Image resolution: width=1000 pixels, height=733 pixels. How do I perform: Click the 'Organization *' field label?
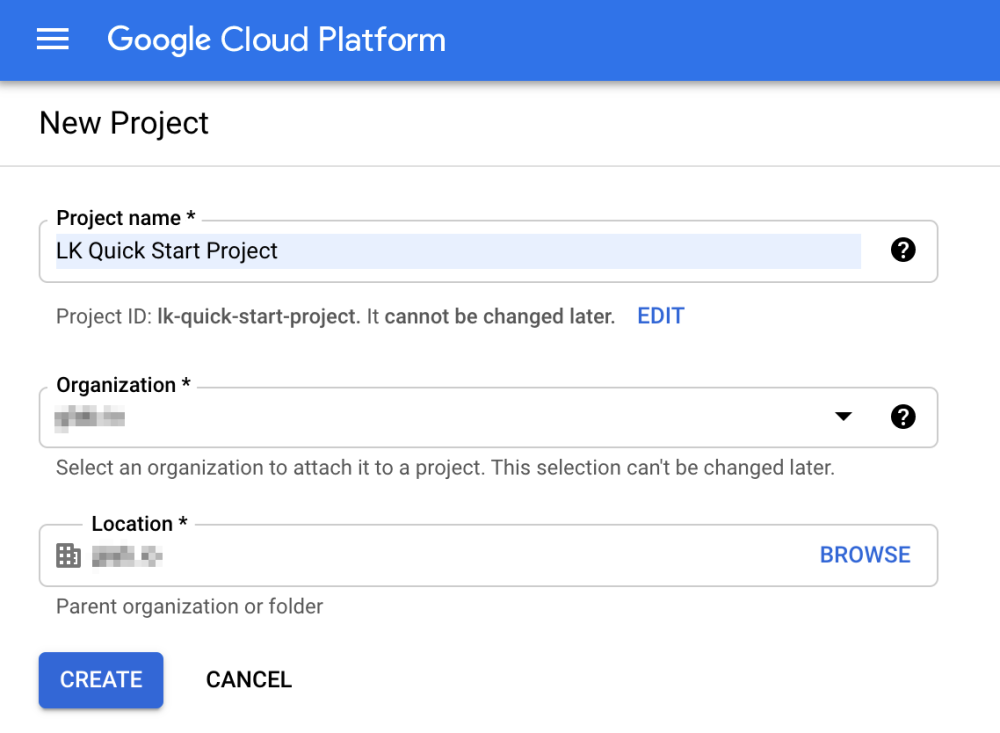click(x=123, y=385)
